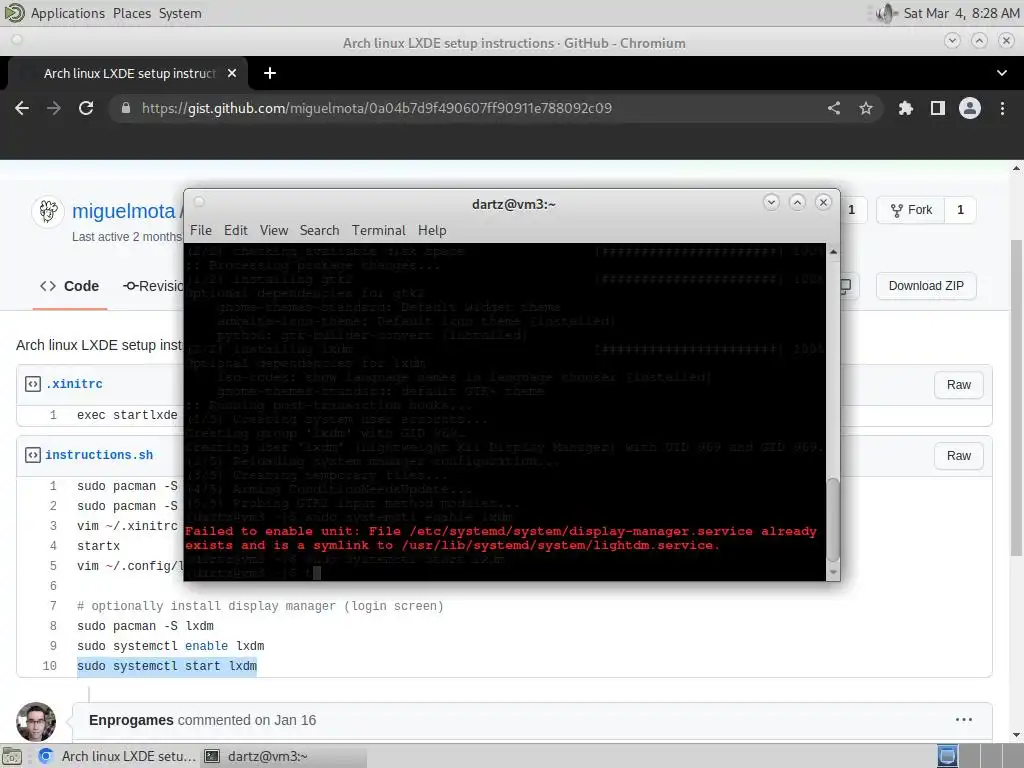Open the terminal Edit menu
The width and height of the screenshot is (1024, 768).
coord(235,231)
